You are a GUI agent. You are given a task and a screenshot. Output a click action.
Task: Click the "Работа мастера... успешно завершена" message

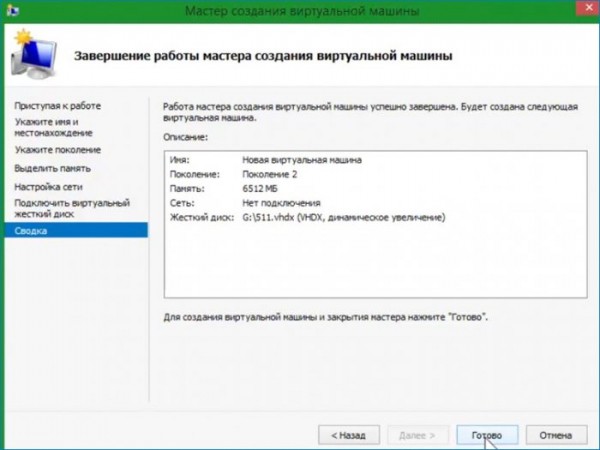tap(370, 112)
